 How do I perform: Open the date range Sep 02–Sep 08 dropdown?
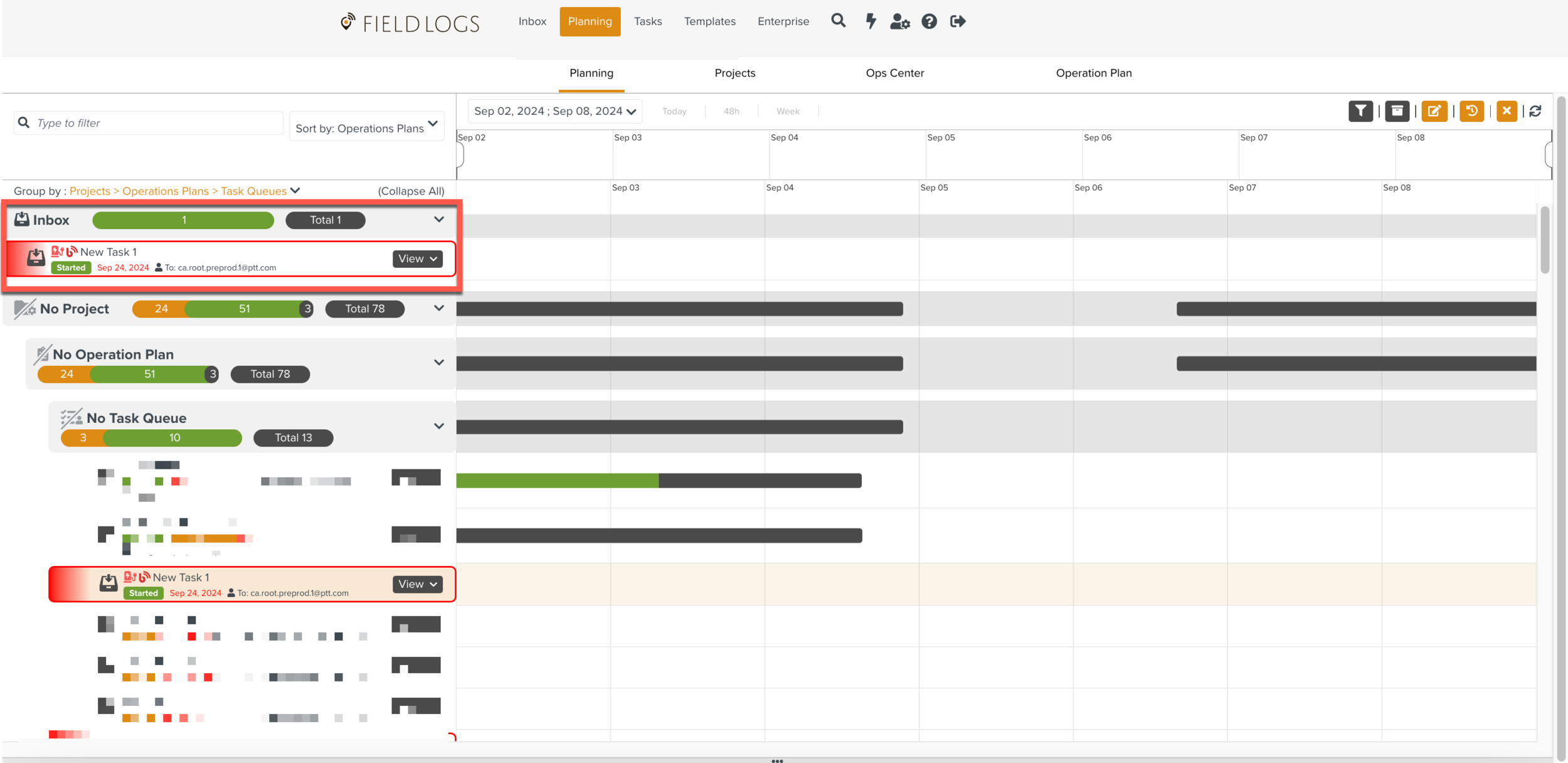pos(555,111)
